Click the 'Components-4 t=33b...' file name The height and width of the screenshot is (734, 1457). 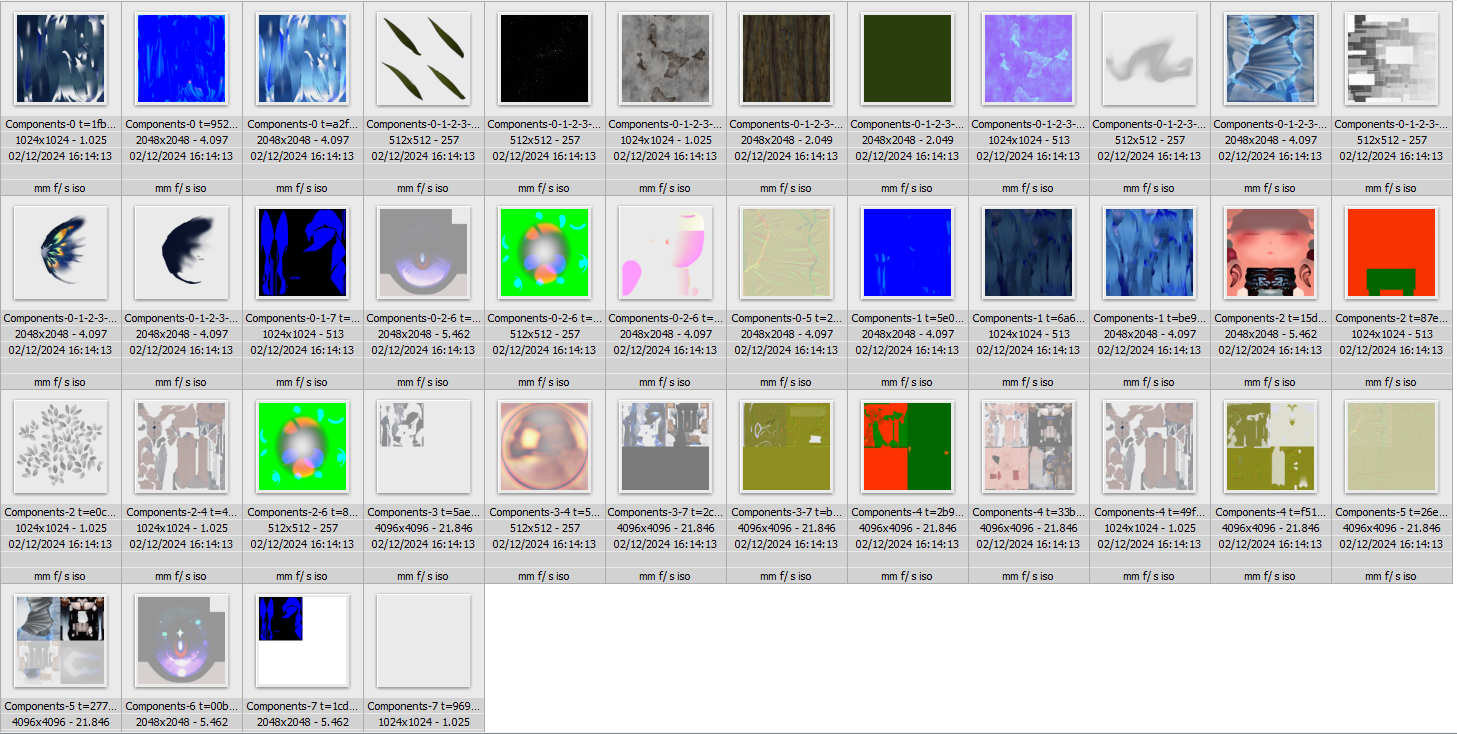pyautogui.click(x=1028, y=512)
